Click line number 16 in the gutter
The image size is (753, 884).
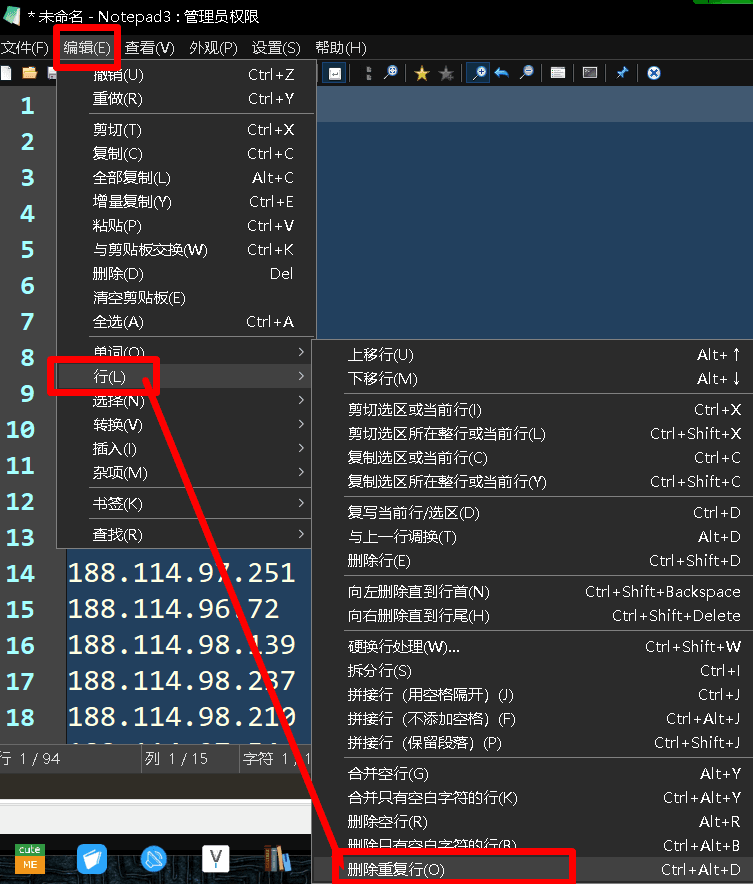(21, 645)
